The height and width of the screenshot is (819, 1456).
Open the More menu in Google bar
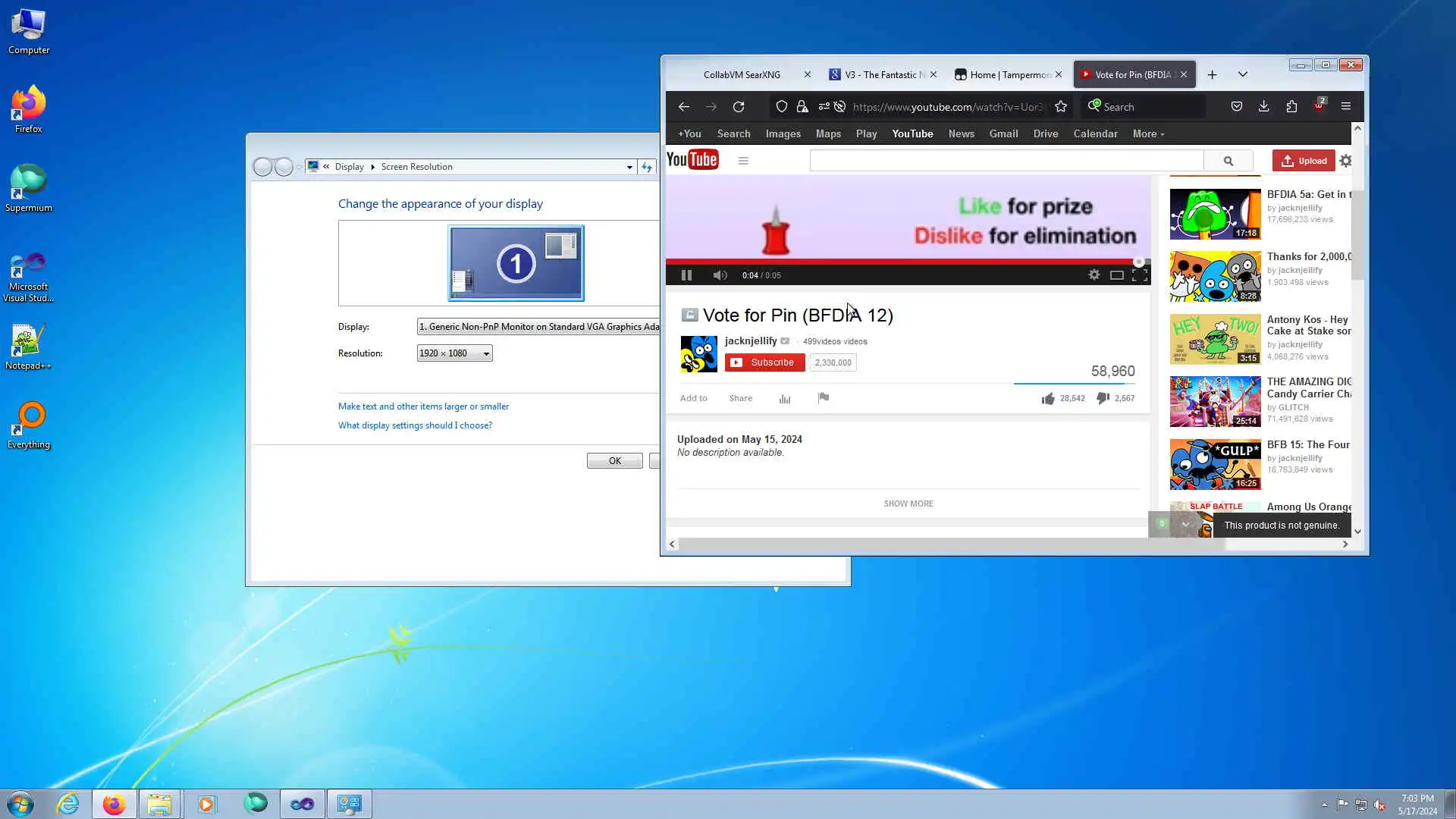[1148, 133]
